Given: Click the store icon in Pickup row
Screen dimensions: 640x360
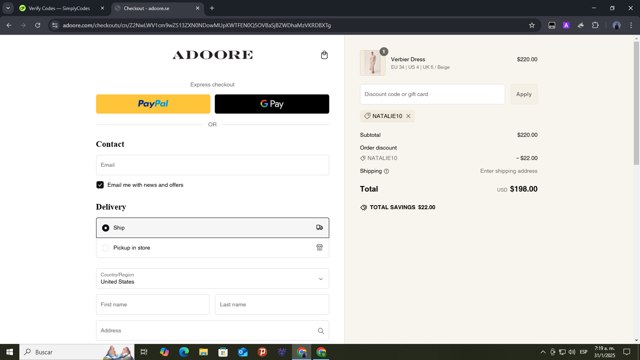Looking at the screenshot, I should [x=319, y=247].
